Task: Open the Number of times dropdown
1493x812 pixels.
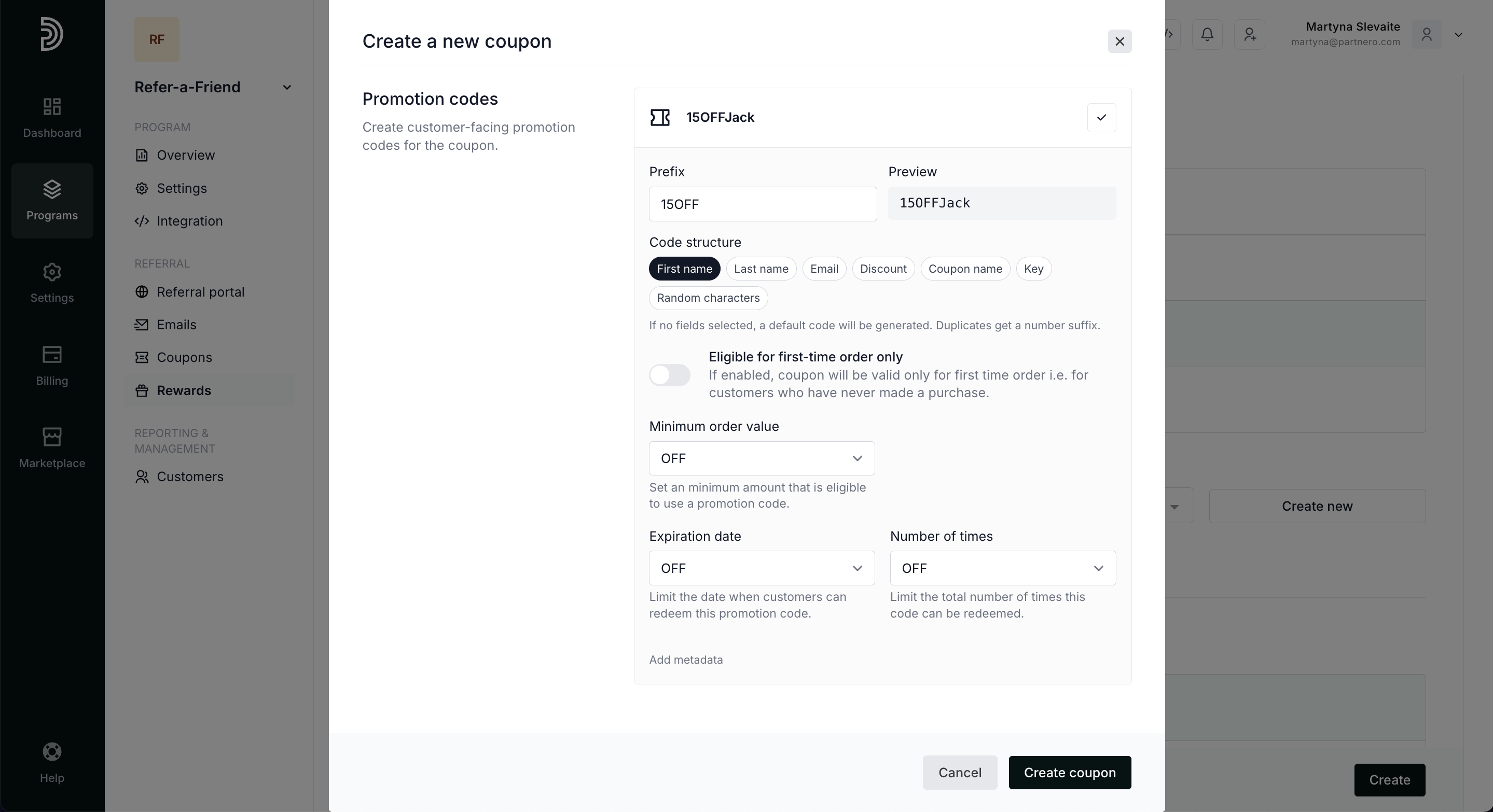Action: click(x=1003, y=568)
